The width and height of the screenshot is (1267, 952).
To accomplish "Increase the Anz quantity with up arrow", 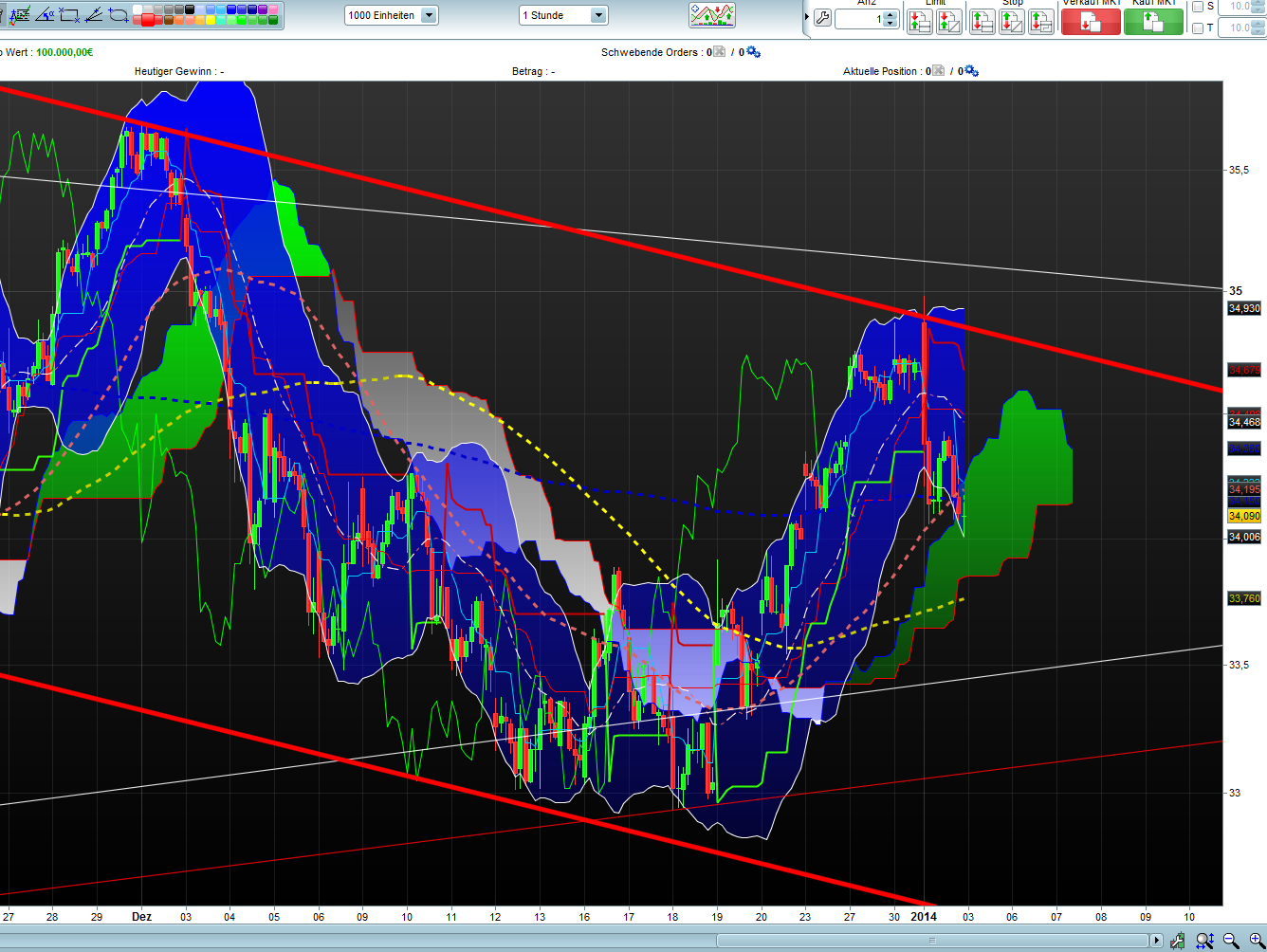I will 891,14.
